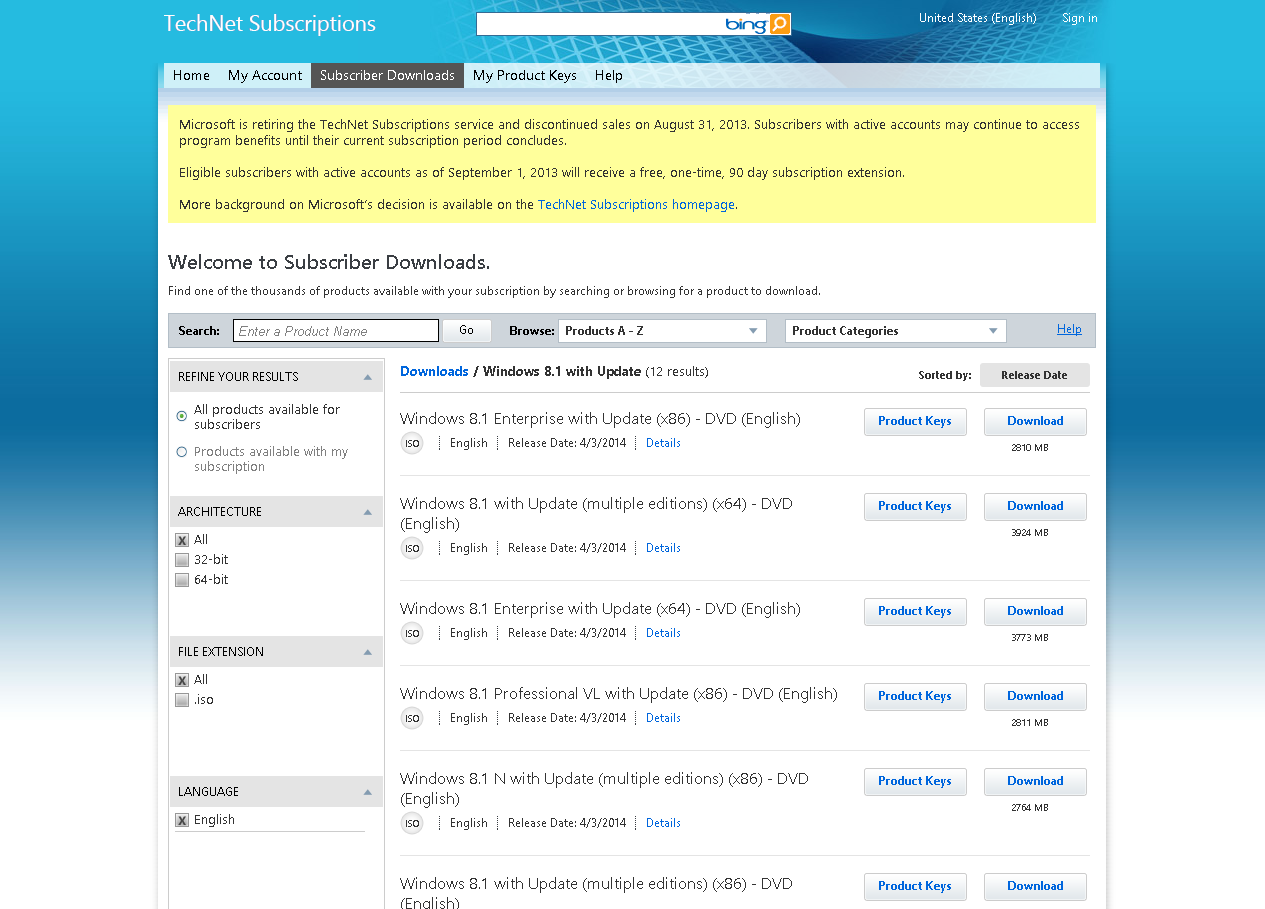Collapse the File Extension filter section
The image size is (1265, 909).
(367, 652)
